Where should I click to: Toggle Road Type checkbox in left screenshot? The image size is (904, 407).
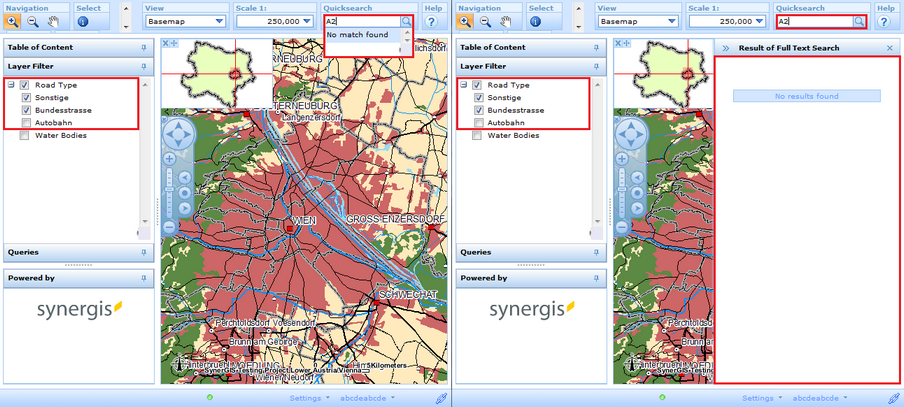(24, 85)
